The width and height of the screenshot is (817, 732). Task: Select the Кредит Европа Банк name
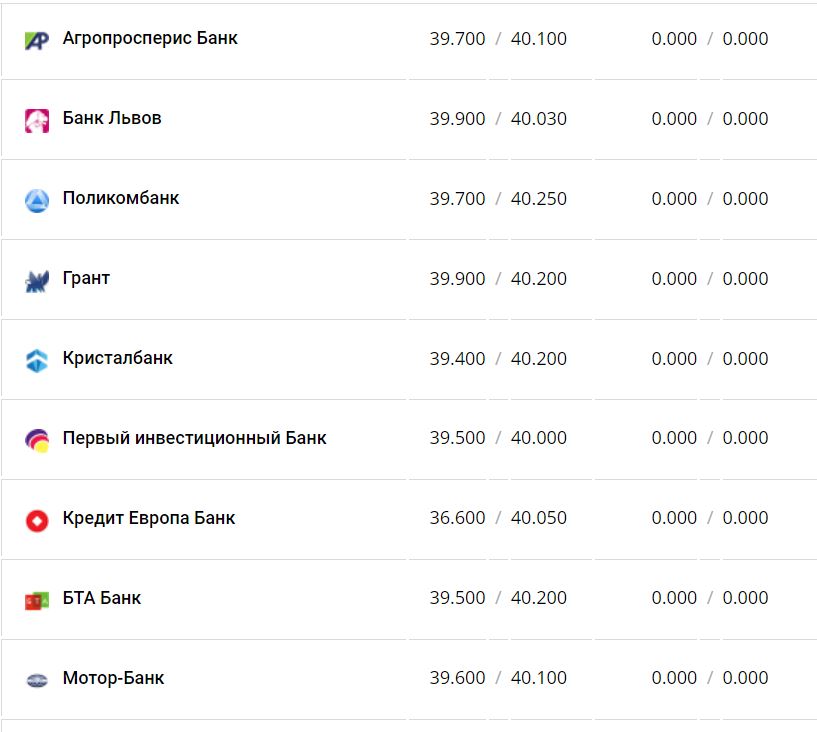pyautogui.click(x=149, y=518)
